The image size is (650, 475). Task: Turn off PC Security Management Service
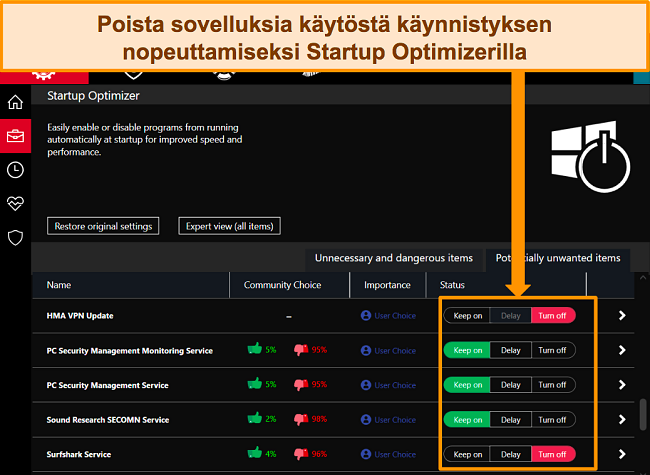coord(553,385)
